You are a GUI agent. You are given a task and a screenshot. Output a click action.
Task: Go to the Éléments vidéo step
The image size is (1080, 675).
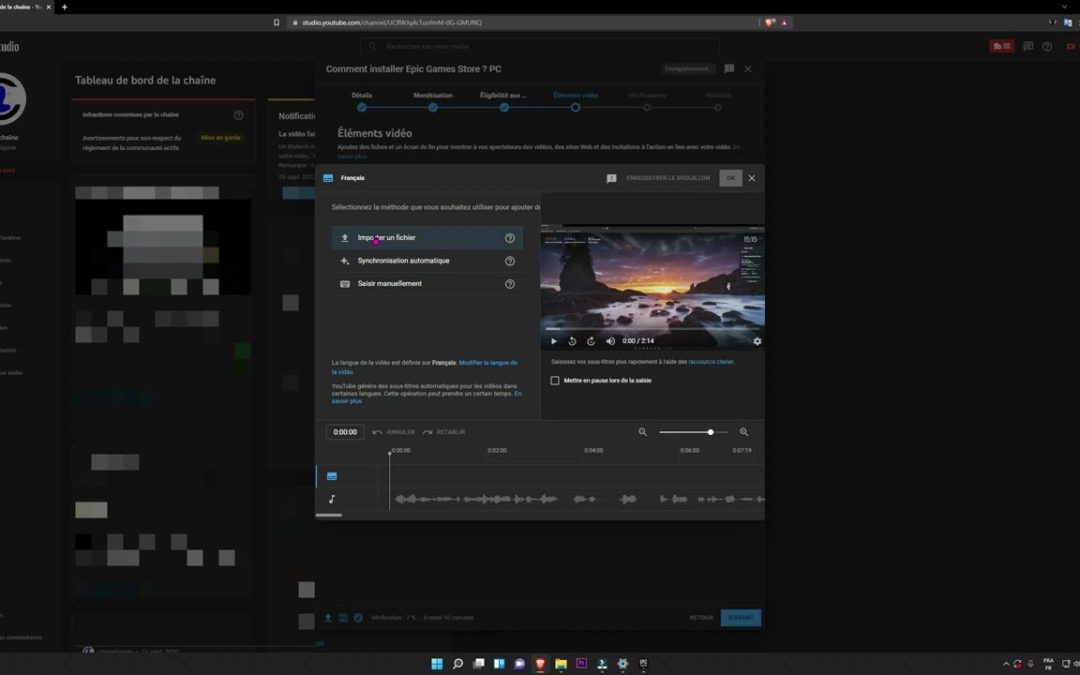575,101
